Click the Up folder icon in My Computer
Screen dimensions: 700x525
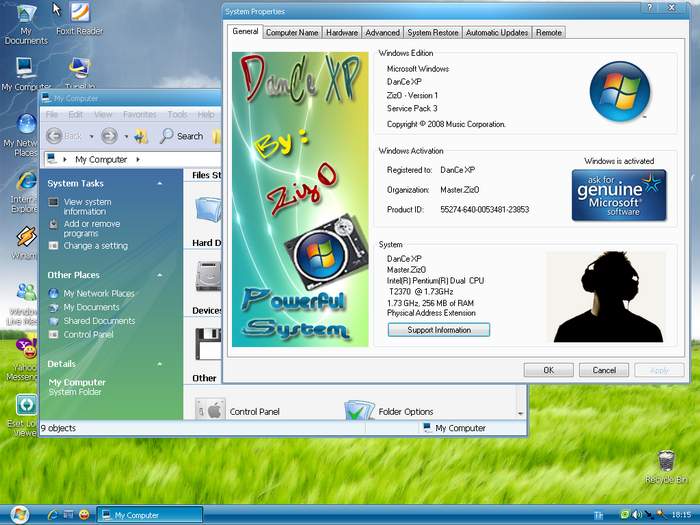[141, 136]
